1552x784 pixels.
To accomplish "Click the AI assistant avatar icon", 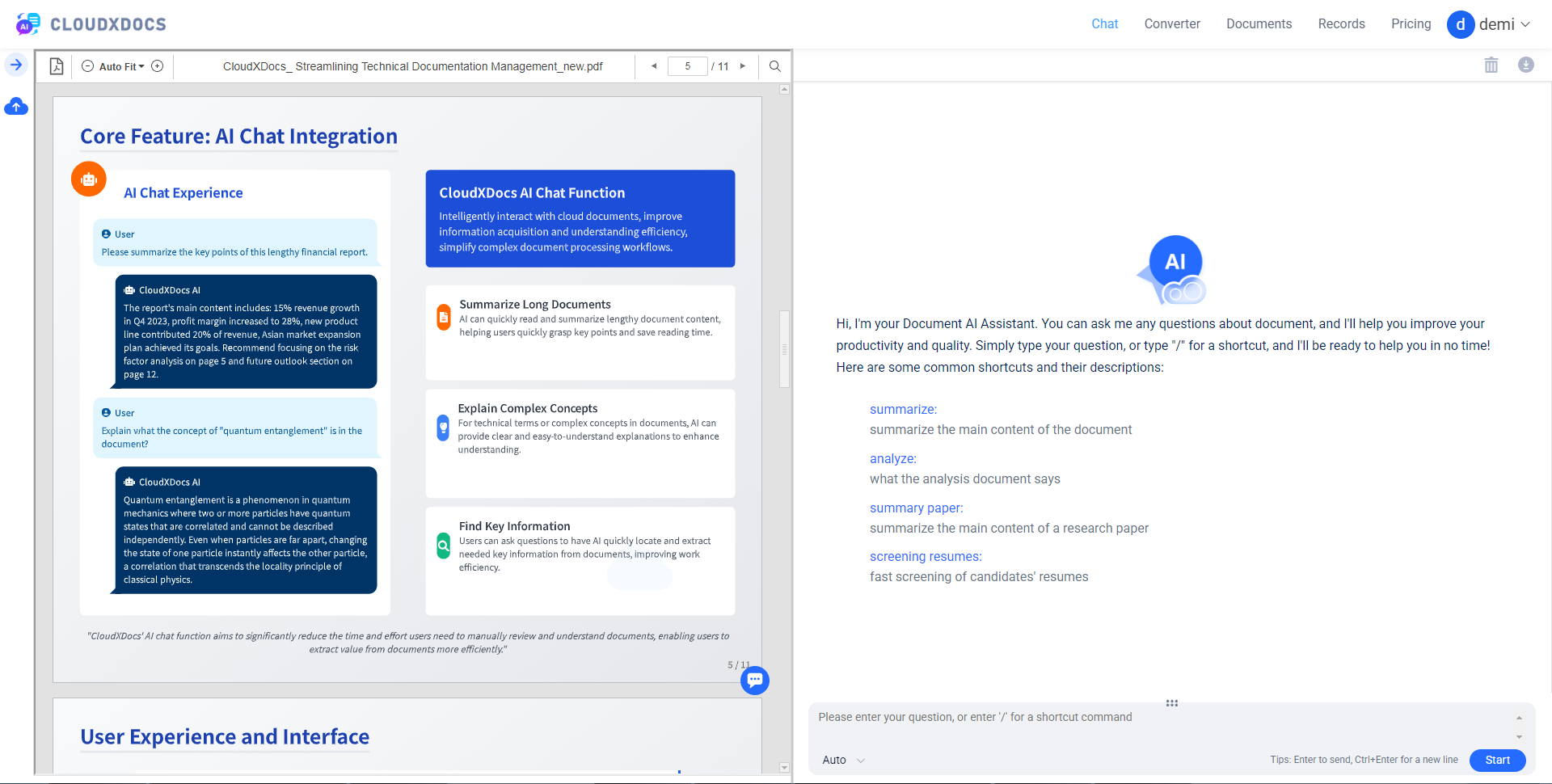I will click(1173, 269).
